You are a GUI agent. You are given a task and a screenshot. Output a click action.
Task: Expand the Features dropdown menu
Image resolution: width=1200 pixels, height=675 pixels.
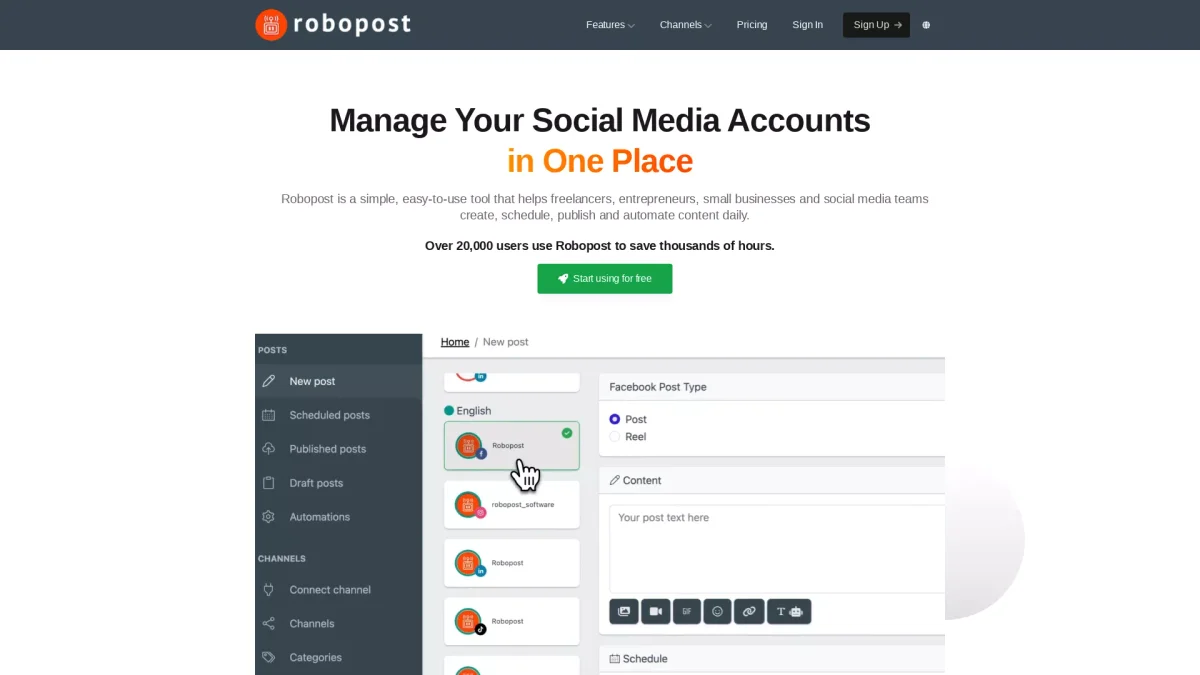(610, 25)
